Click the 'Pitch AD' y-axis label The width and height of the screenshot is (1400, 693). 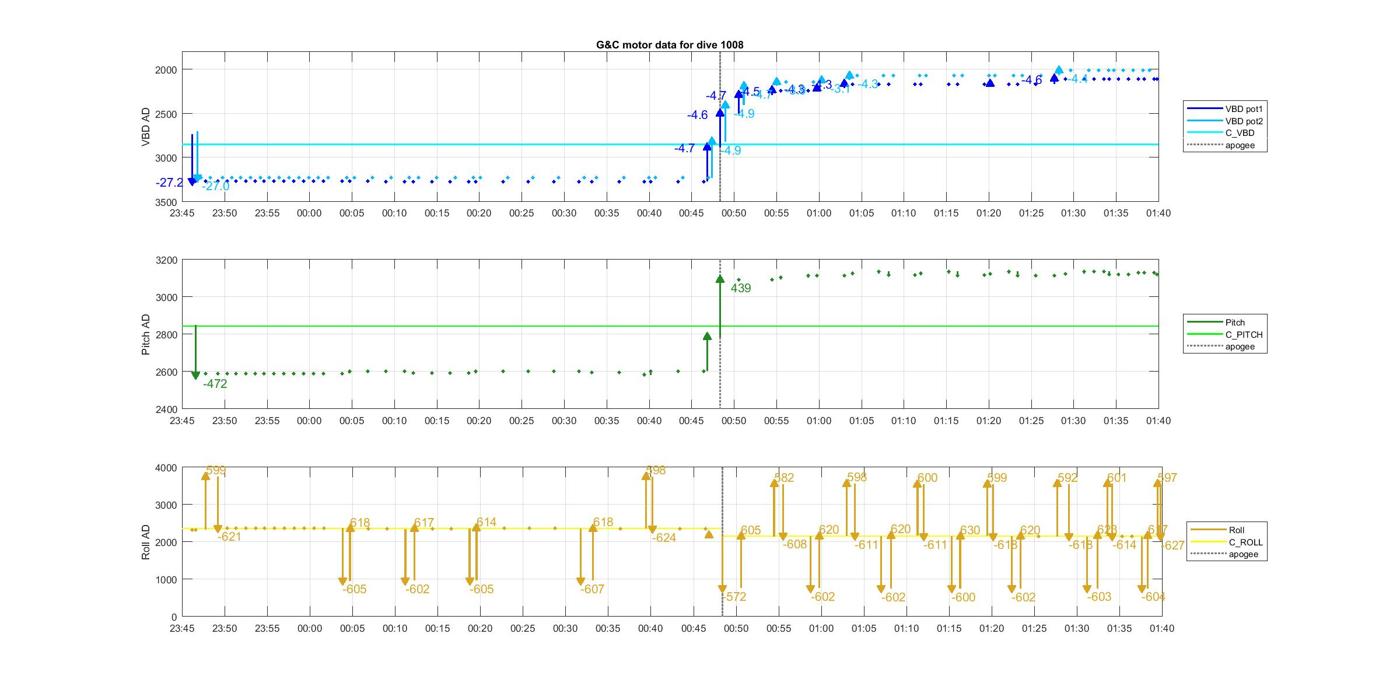point(146,334)
